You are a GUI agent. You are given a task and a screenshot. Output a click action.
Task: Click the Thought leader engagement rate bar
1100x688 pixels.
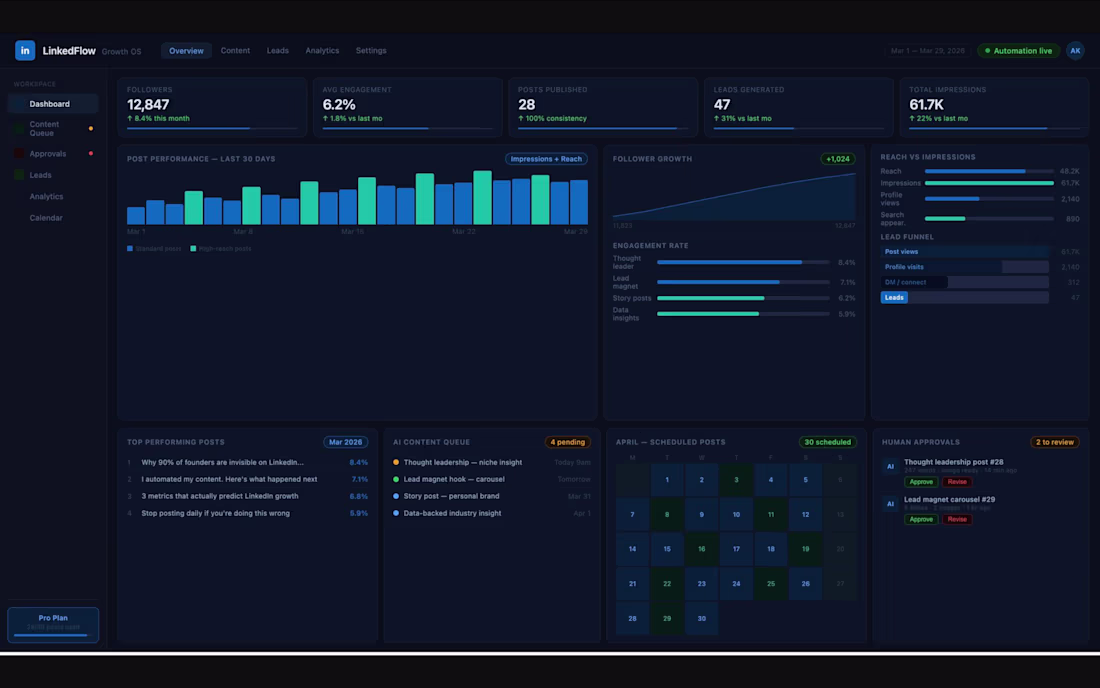click(x=728, y=262)
